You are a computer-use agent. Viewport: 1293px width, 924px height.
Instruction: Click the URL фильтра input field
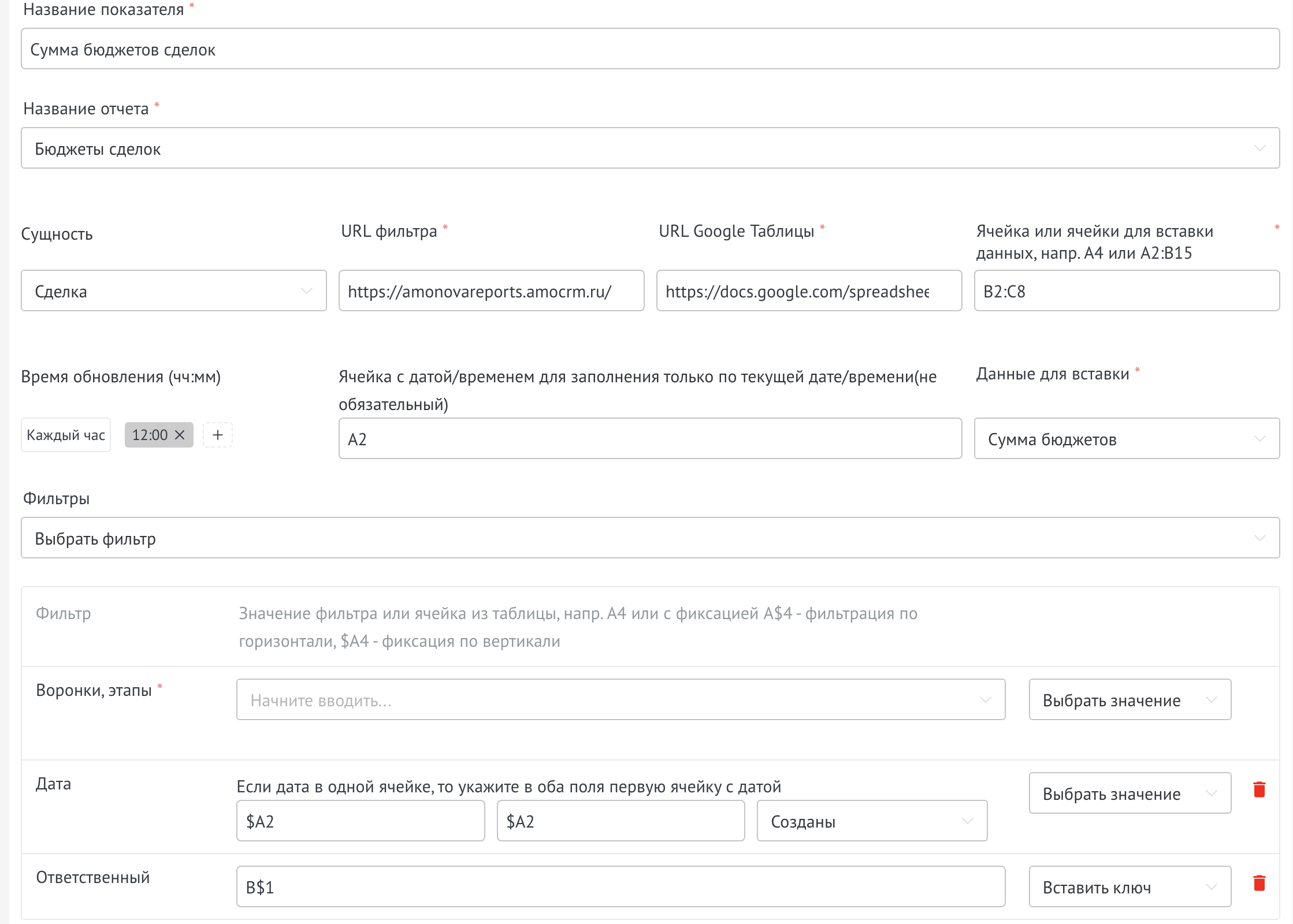click(x=492, y=291)
